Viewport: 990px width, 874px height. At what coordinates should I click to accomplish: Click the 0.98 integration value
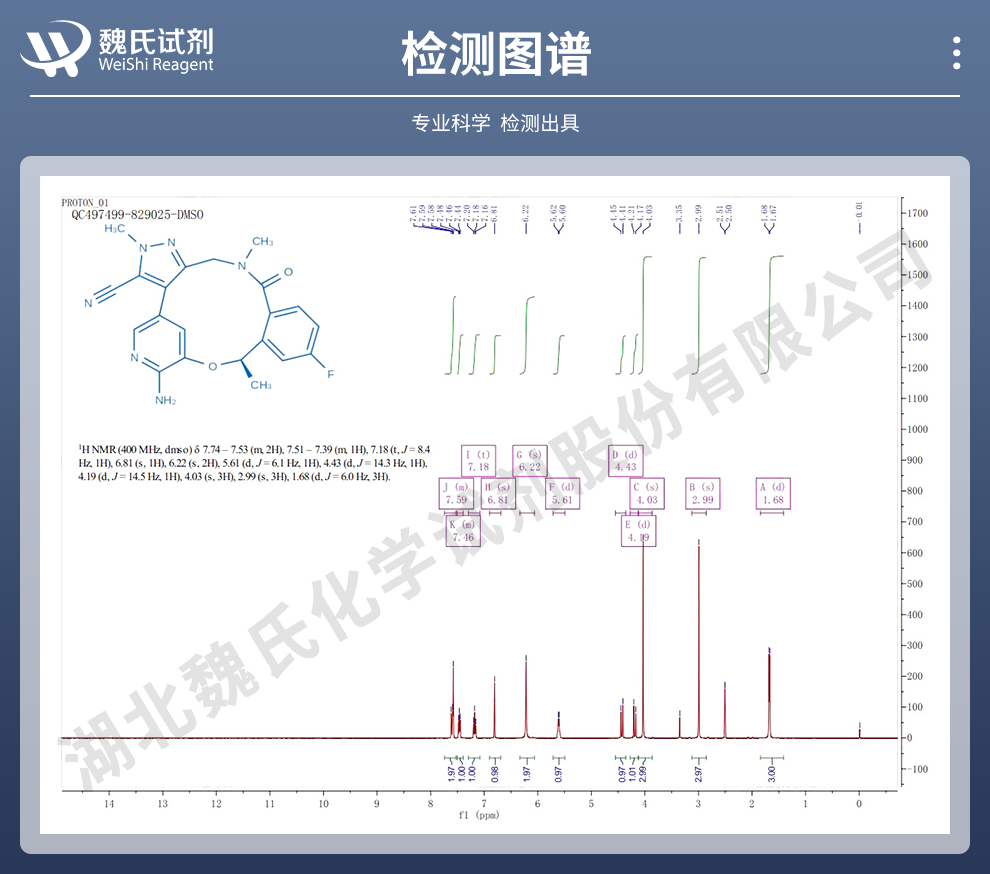point(495,774)
